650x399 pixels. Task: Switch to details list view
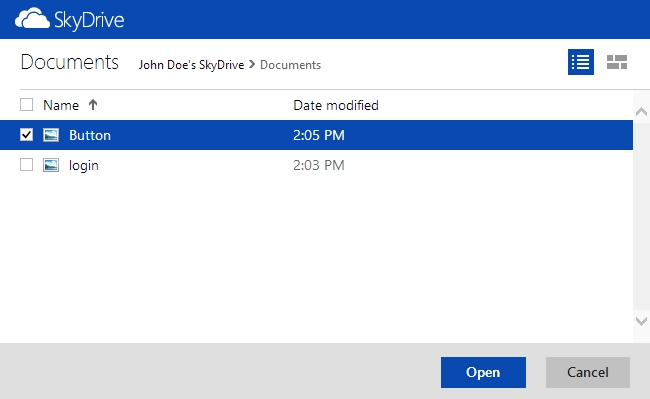tap(580, 62)
